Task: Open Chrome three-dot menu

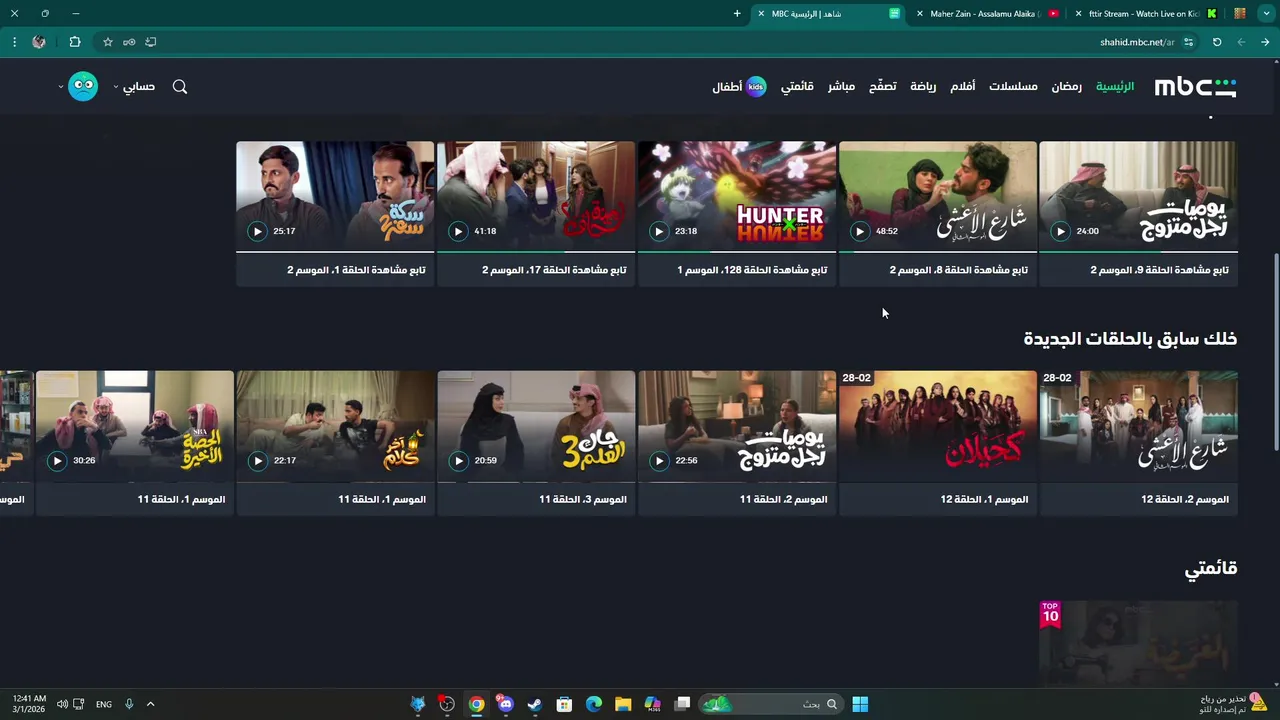Action: (x=14, y=42)
